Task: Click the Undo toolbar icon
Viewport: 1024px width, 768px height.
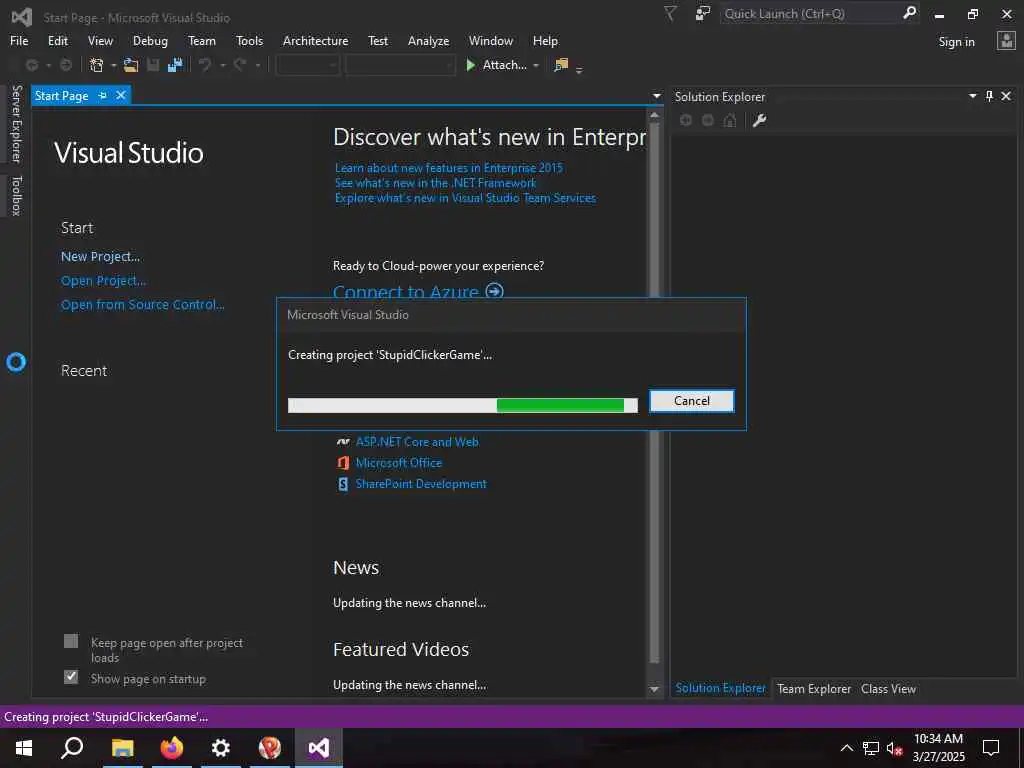Action: pyautogui.click(x=205, y=65)
